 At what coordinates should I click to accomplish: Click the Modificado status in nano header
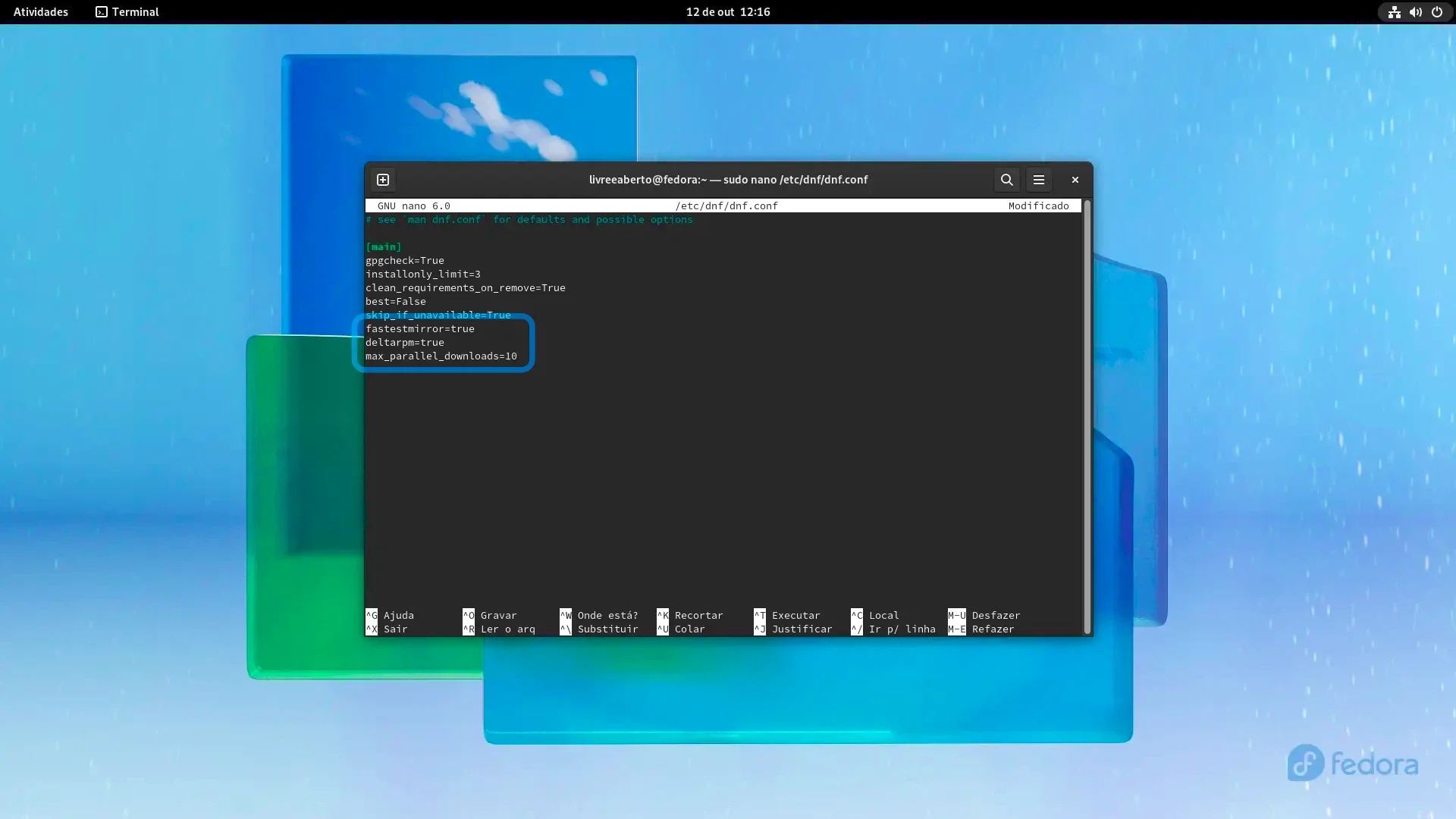(1039, 206)
